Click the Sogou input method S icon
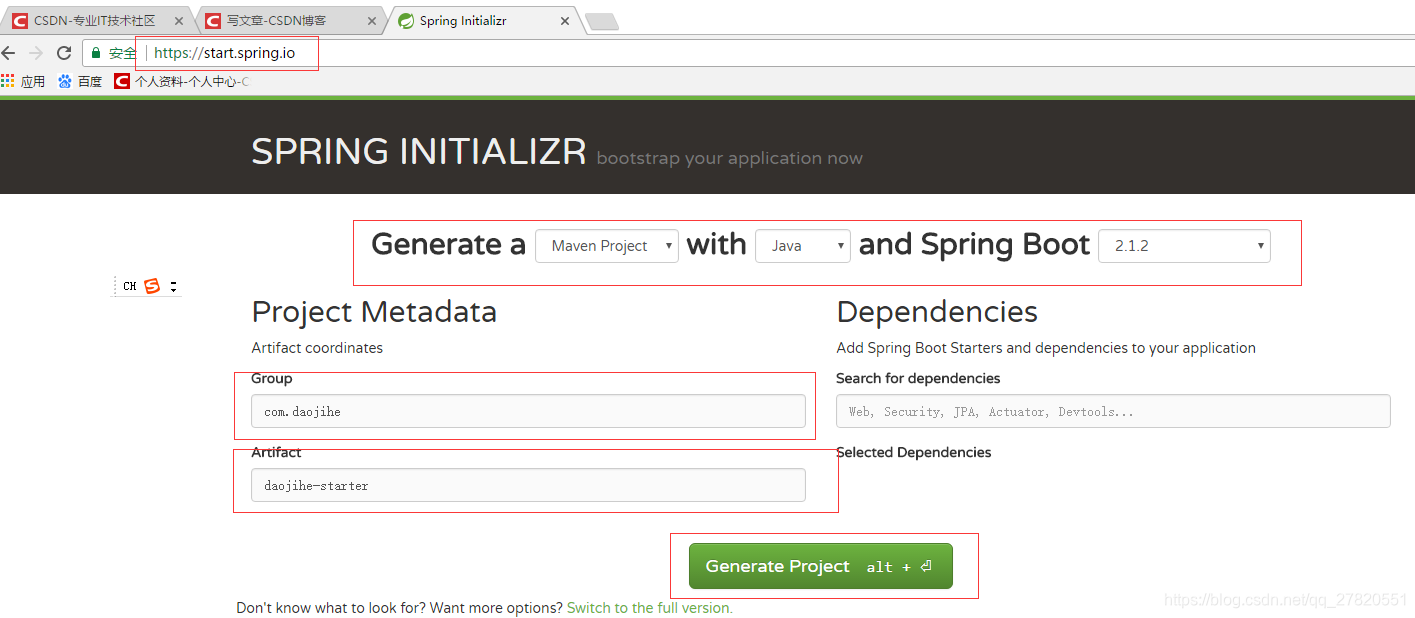The width and height of the screenshot is (1415, 618). [152, 286]
